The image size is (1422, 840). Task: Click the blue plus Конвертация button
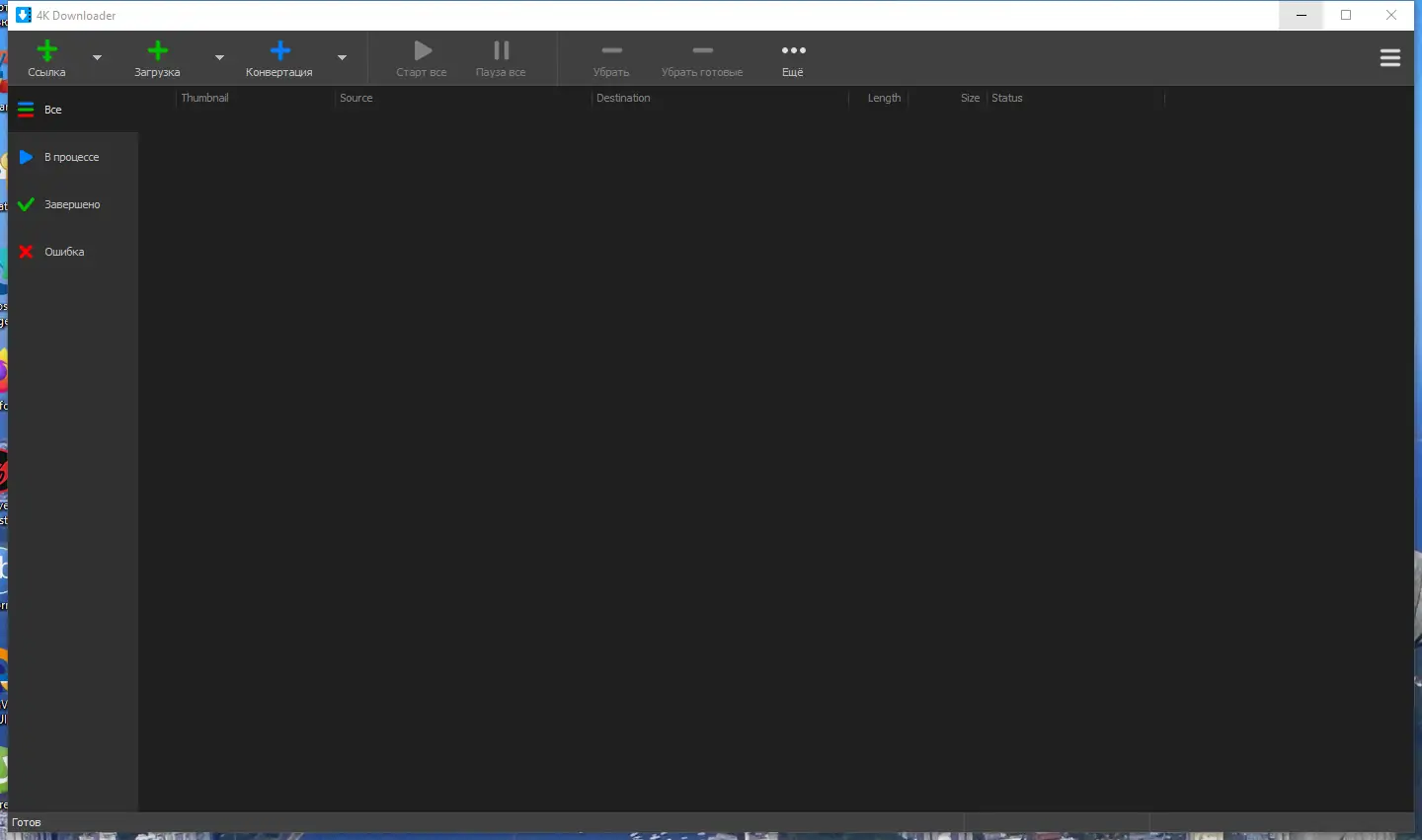(279, 58)
